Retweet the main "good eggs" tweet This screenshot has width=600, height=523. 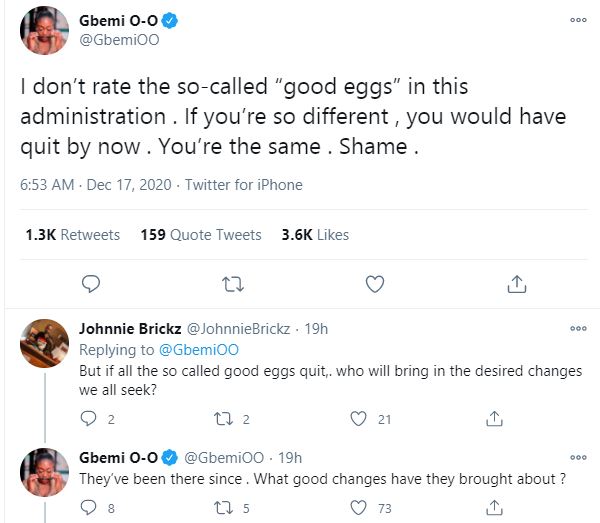(232, 284)
